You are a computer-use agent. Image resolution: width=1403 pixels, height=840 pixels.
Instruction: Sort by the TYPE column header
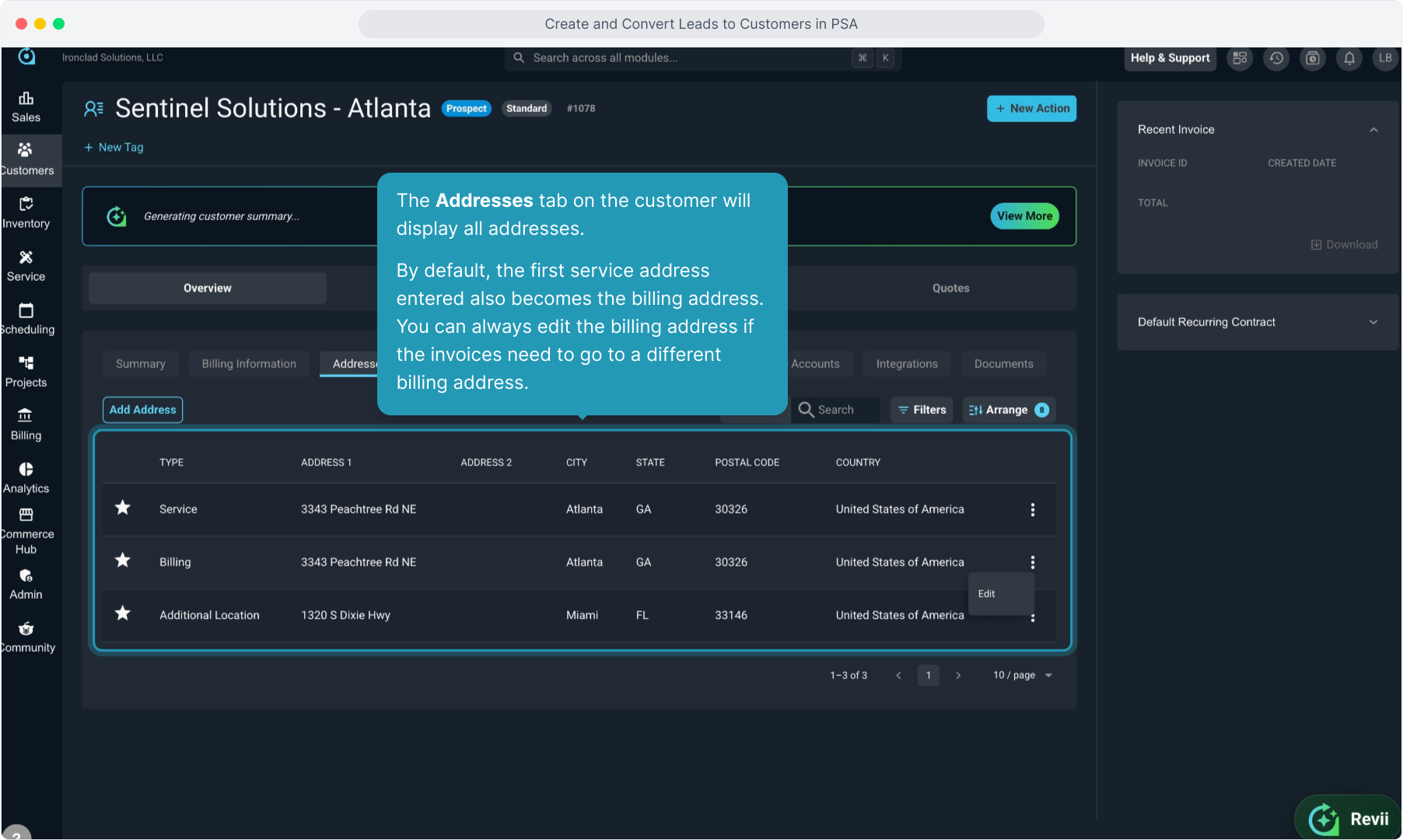tap(171, 463)
